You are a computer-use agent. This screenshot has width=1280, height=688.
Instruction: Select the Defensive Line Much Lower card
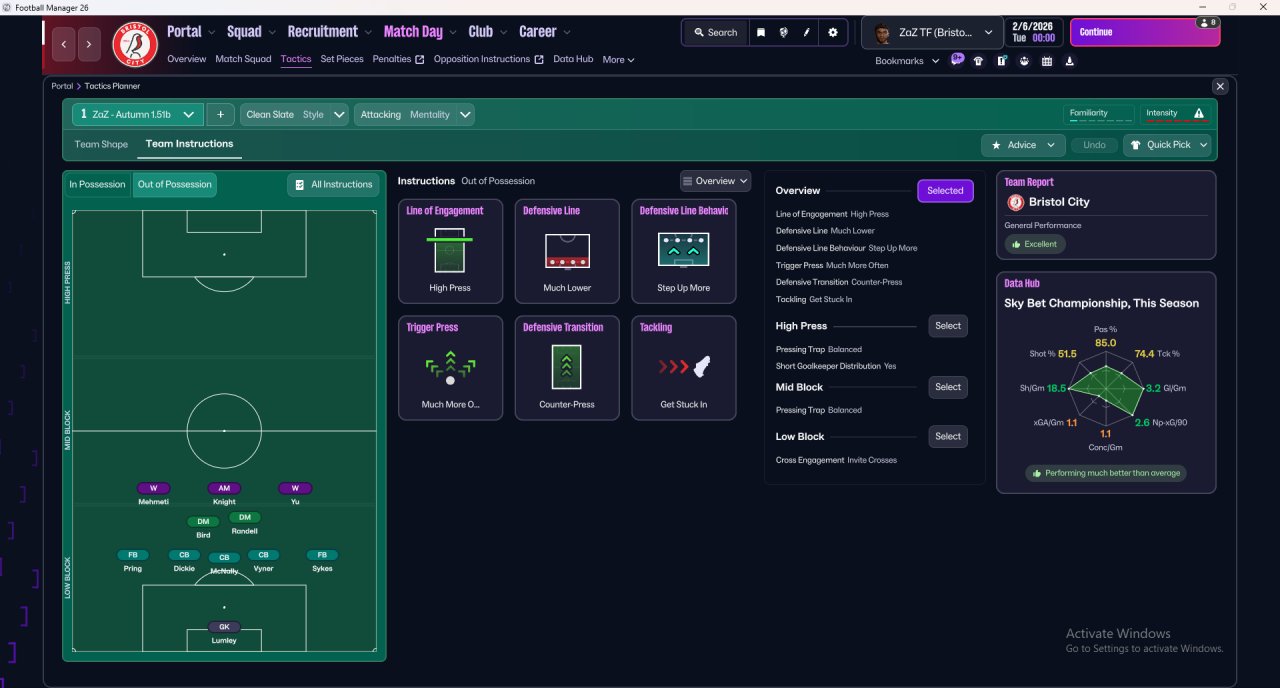pyautogui.click(x=567, y=251)
